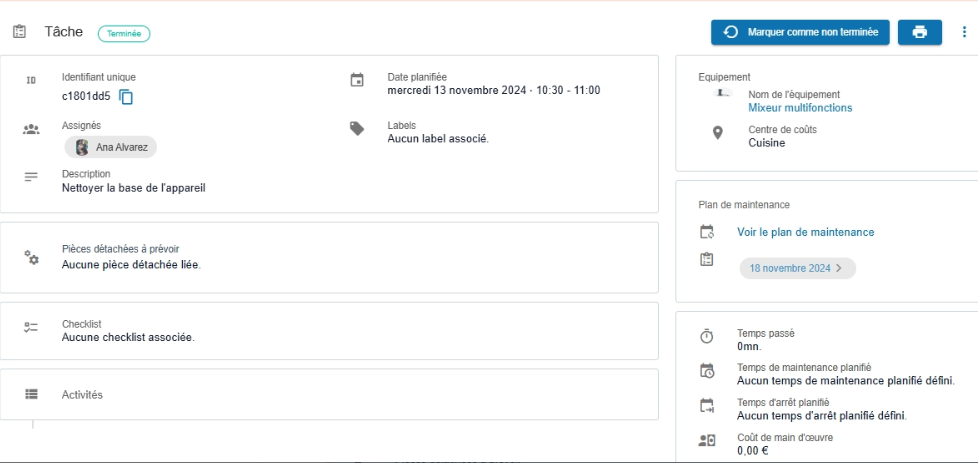Screen dimensions: 978x463
Task: Click the Checklist icon
Action: pos(31,328)
